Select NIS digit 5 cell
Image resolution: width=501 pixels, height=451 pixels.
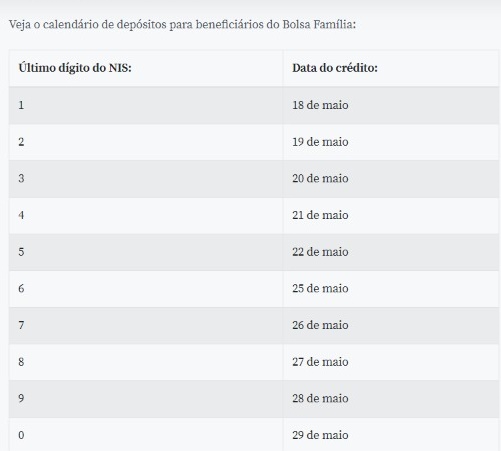(x=146, y=252)
